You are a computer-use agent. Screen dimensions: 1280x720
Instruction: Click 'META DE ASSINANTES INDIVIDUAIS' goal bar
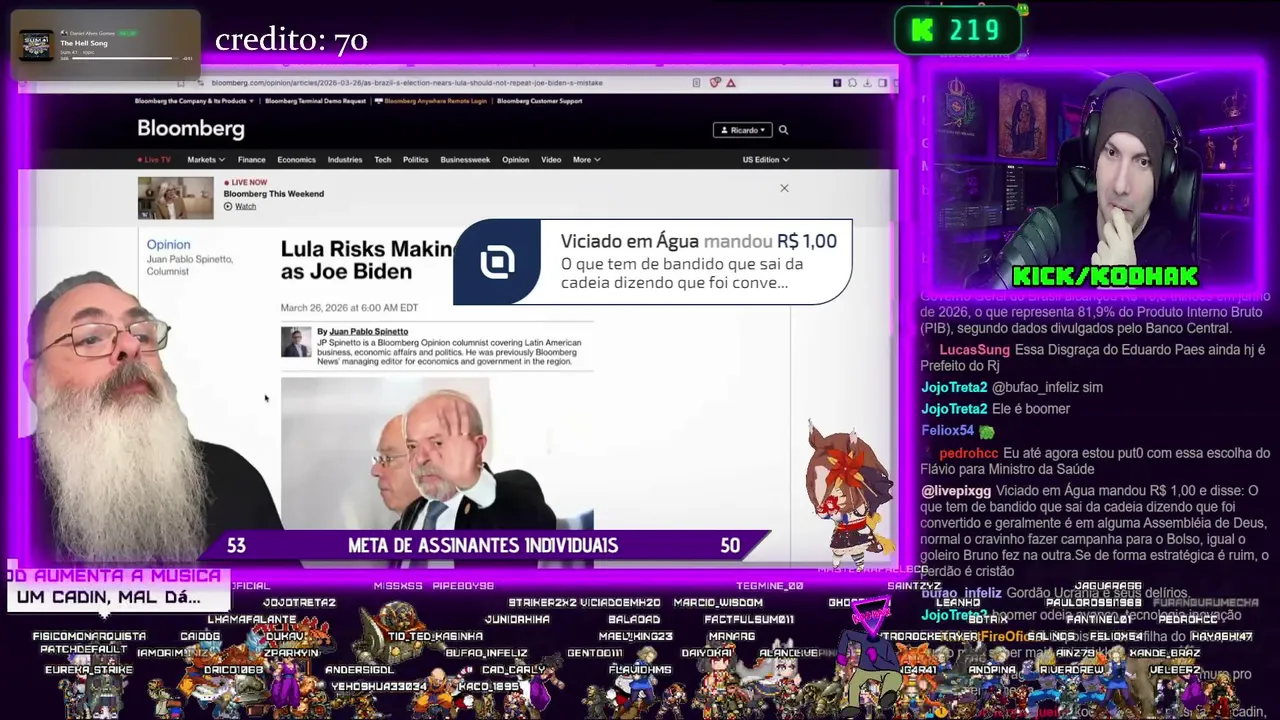(483, 545)
